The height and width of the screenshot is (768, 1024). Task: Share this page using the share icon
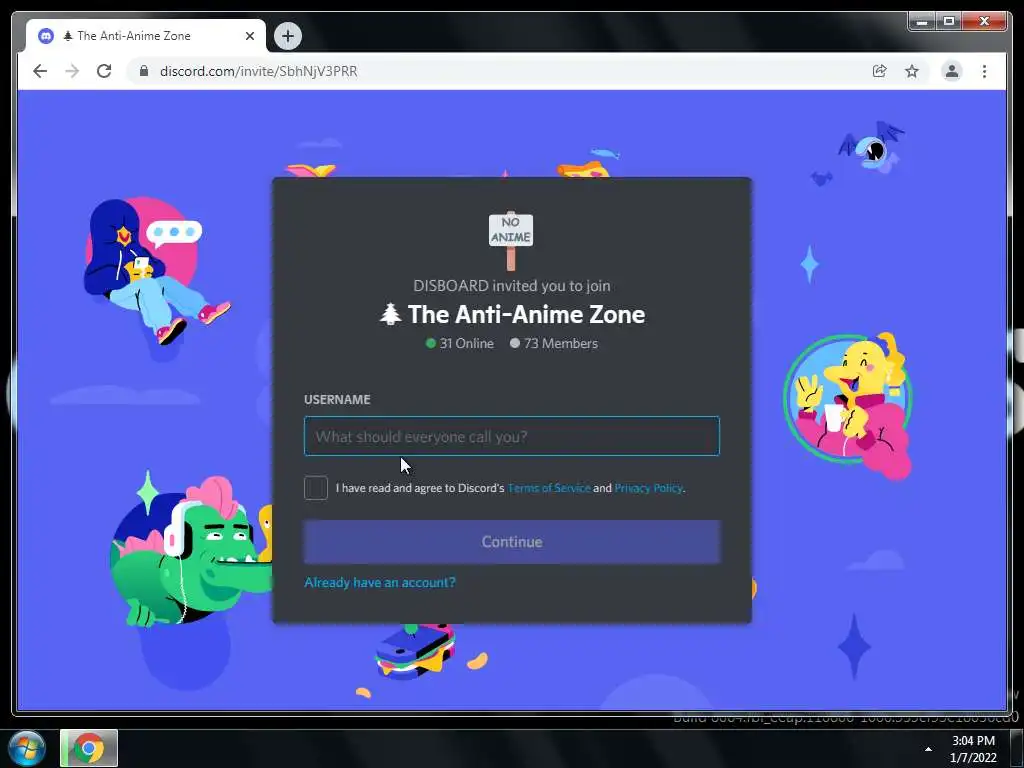click(879, 71)
